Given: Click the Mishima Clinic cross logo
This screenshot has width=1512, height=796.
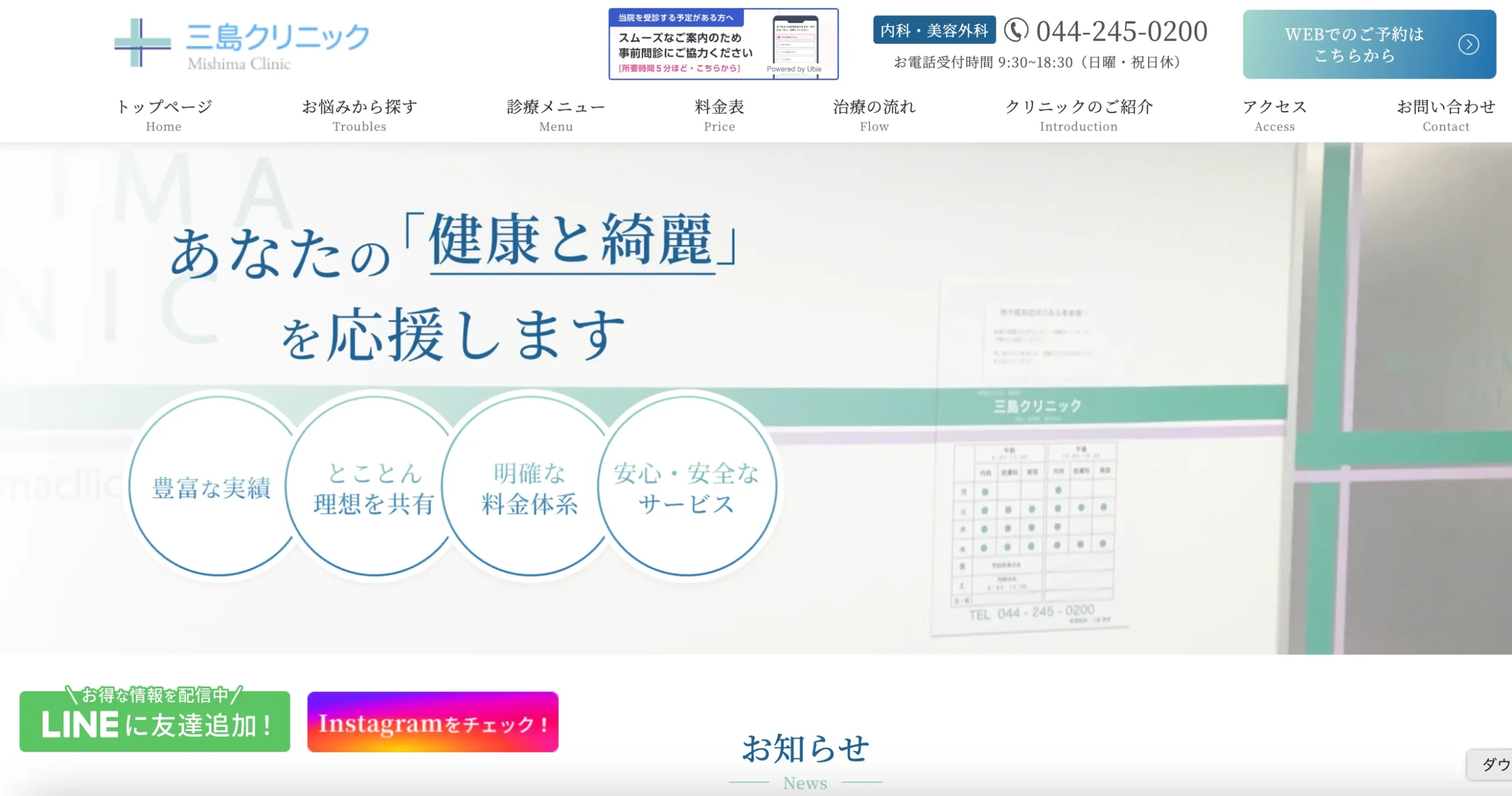Looking at the screenshot, I should (x=142, y=43).
